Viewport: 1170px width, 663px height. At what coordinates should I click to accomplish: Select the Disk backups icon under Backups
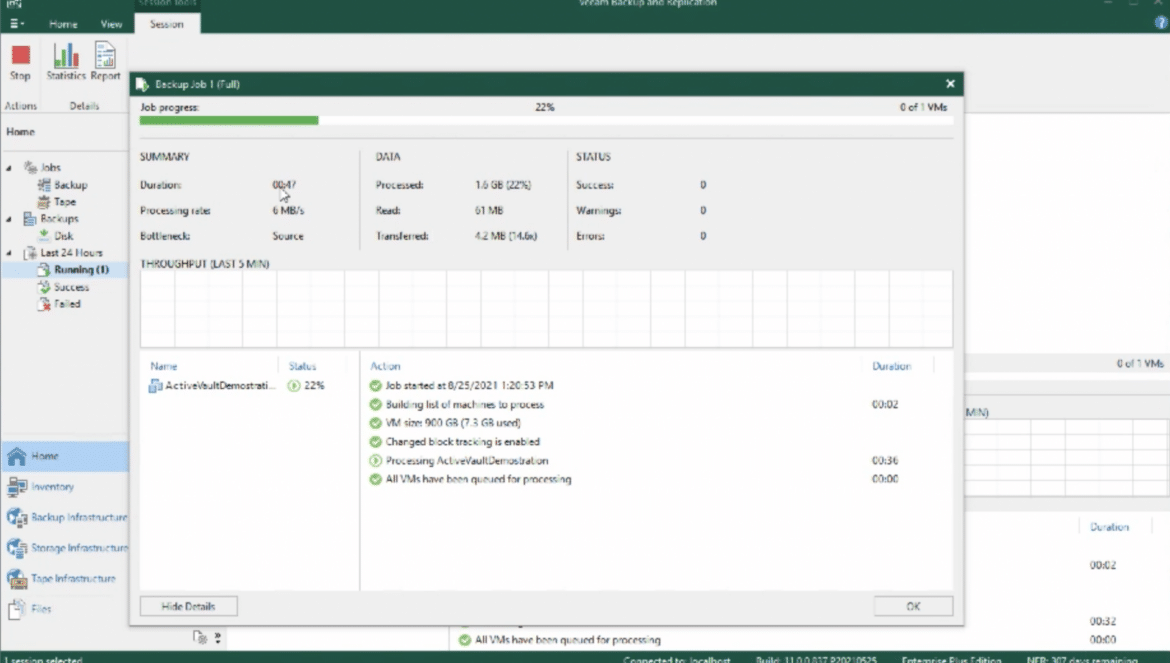[44, 236]
